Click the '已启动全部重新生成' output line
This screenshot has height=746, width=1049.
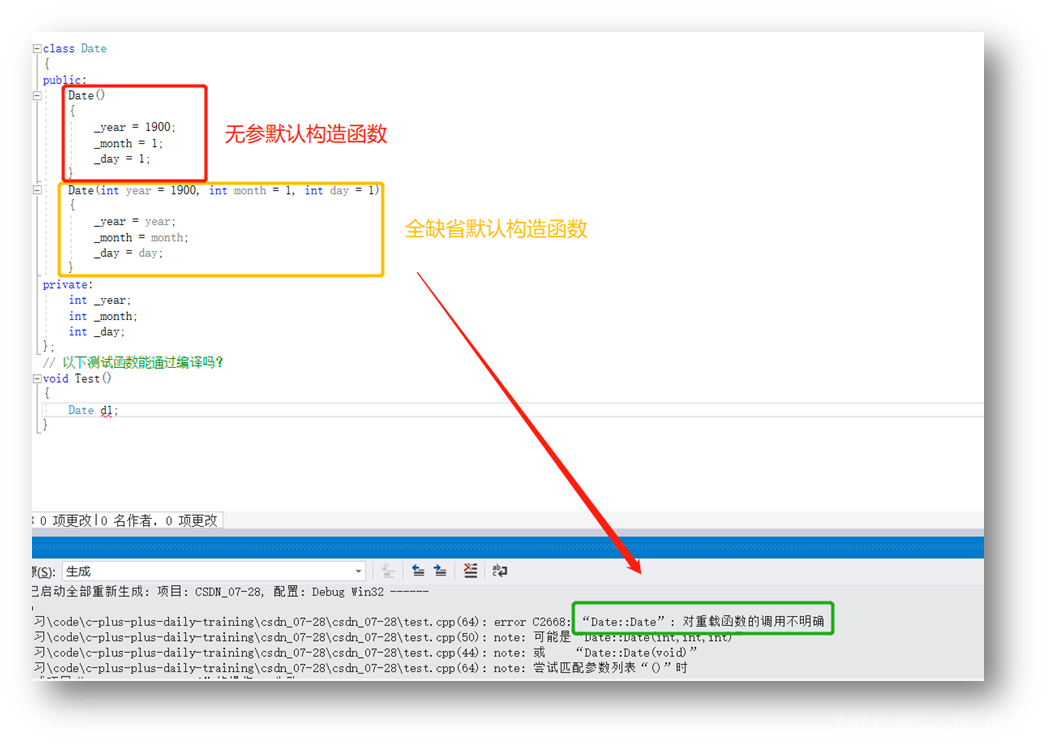coord(230,591)
